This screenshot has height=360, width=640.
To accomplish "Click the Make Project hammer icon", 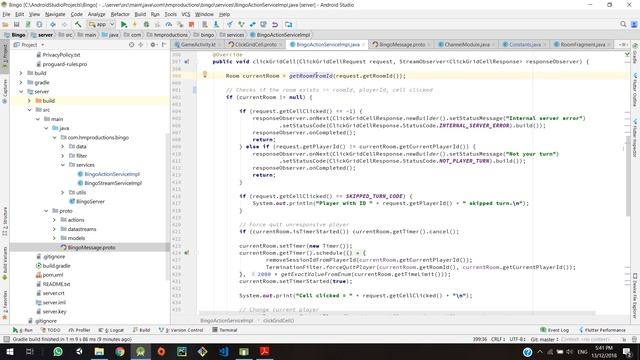I will click(78, 24).
